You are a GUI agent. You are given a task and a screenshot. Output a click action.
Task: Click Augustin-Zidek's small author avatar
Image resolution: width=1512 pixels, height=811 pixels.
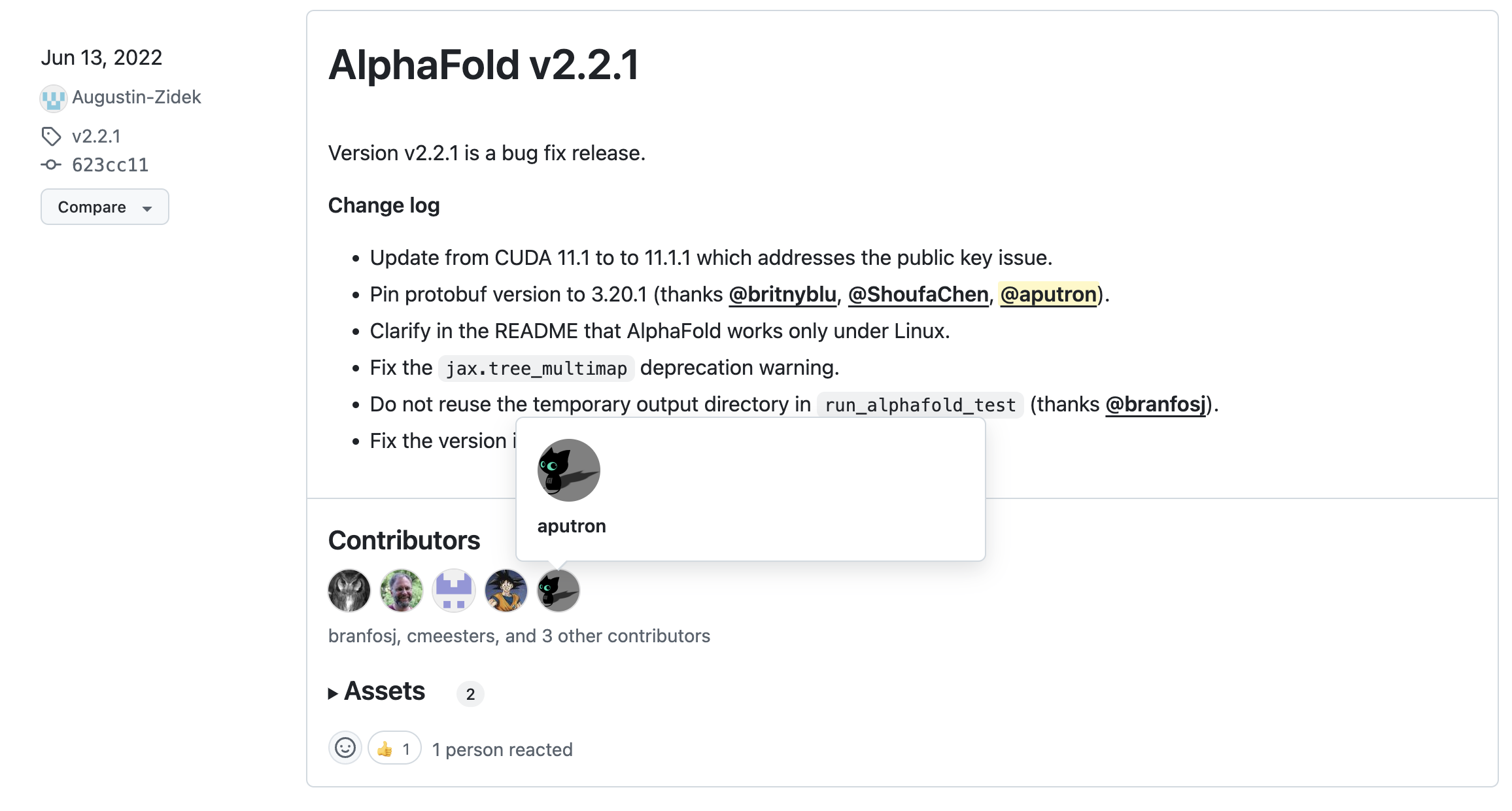(53, 98)
